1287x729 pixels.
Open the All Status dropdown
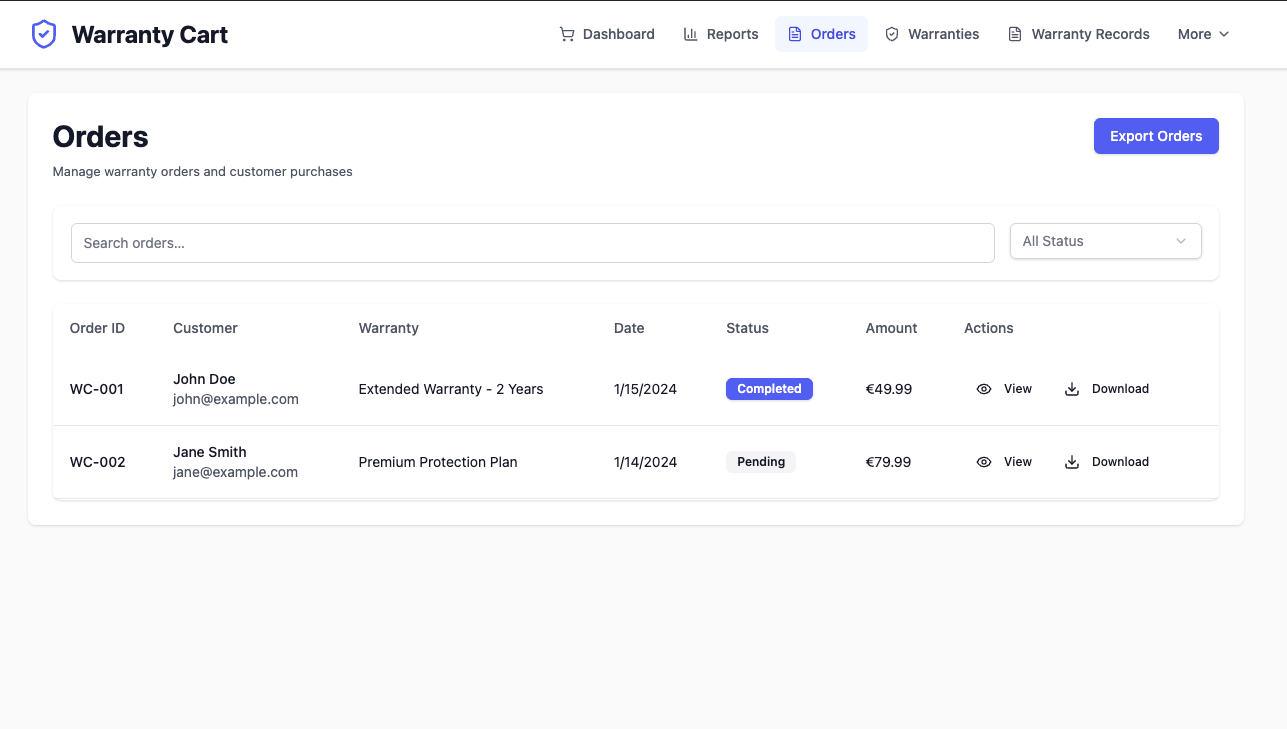pyautogui.click(x=1105, y=241)
